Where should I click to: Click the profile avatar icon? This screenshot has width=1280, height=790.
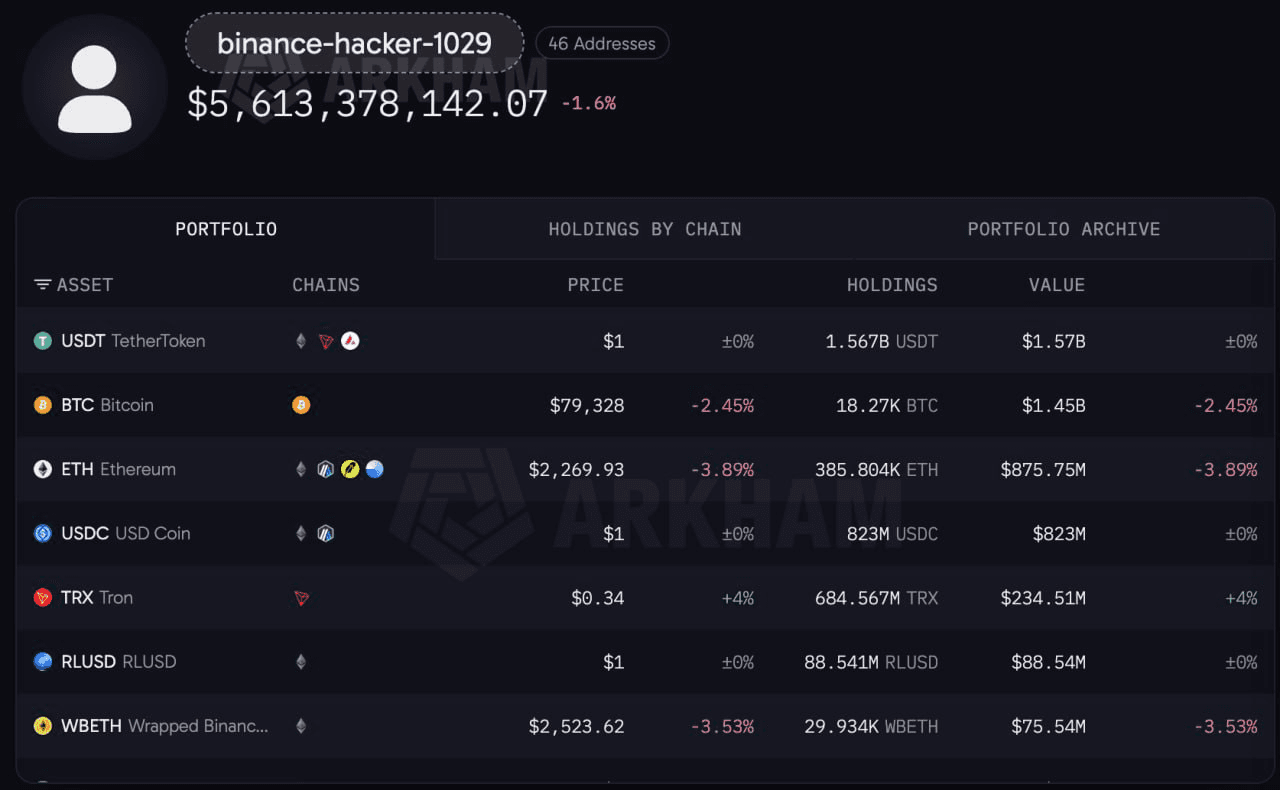pos(95,88)
